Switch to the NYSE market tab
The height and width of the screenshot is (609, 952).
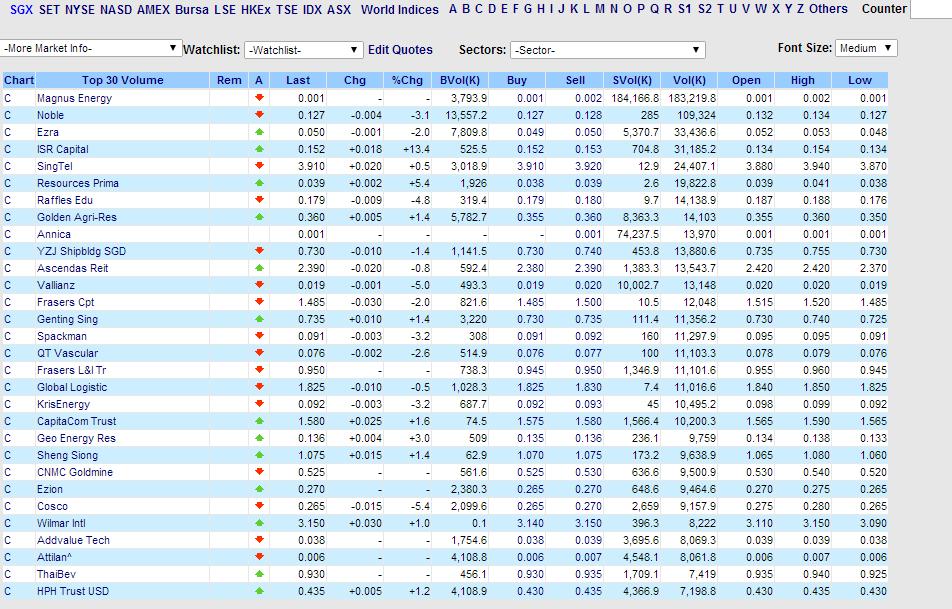[80, 10]
